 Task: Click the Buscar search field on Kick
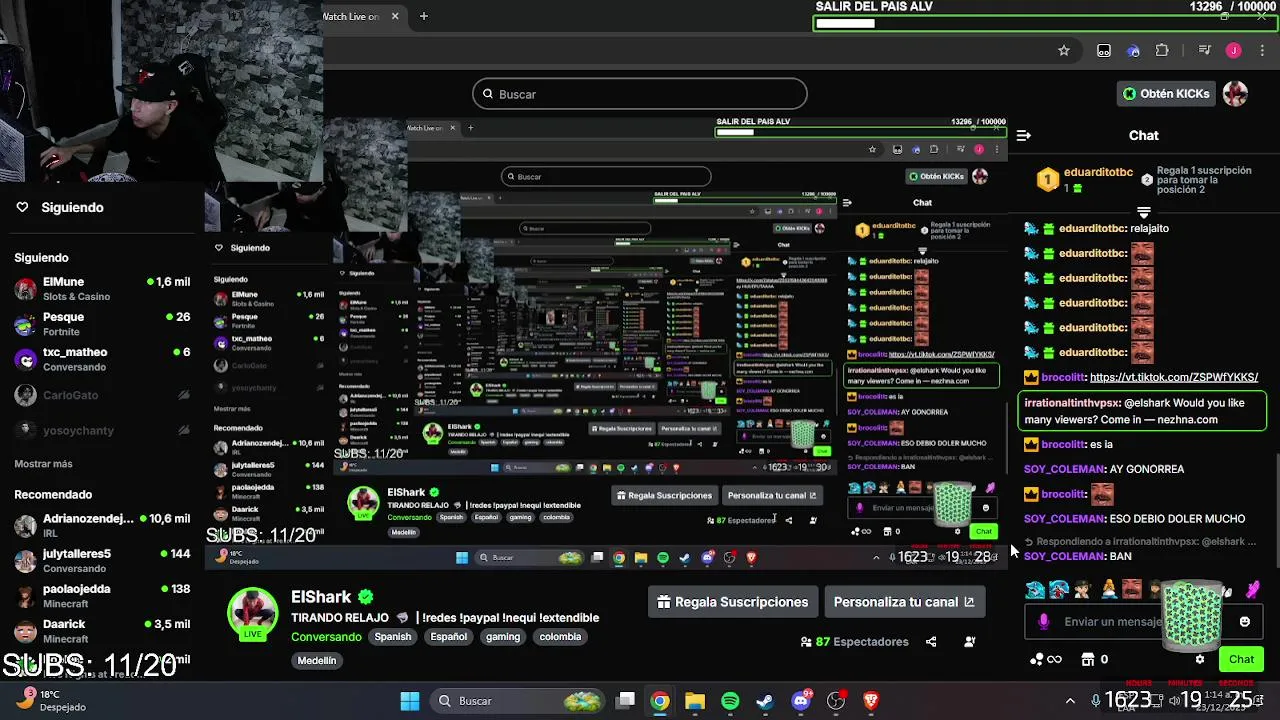coord(640,94)
